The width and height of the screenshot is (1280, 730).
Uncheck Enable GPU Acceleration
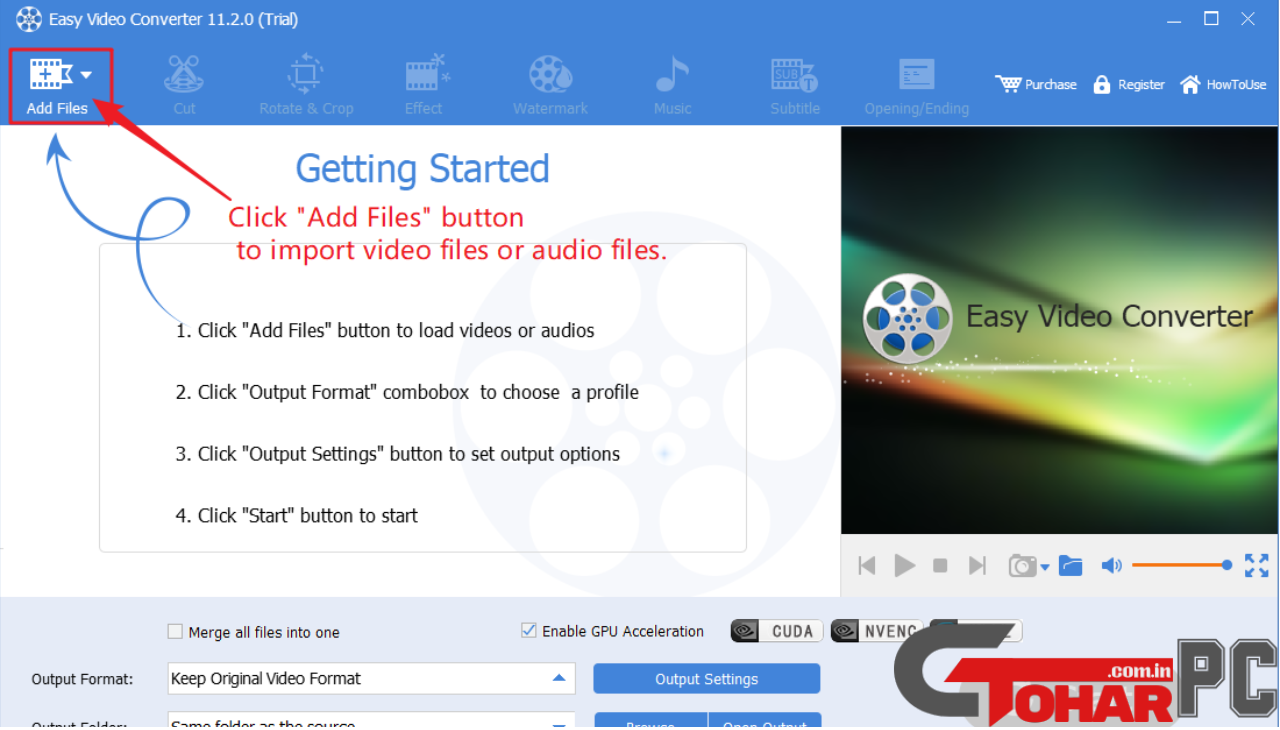click(x=529, y=631)
